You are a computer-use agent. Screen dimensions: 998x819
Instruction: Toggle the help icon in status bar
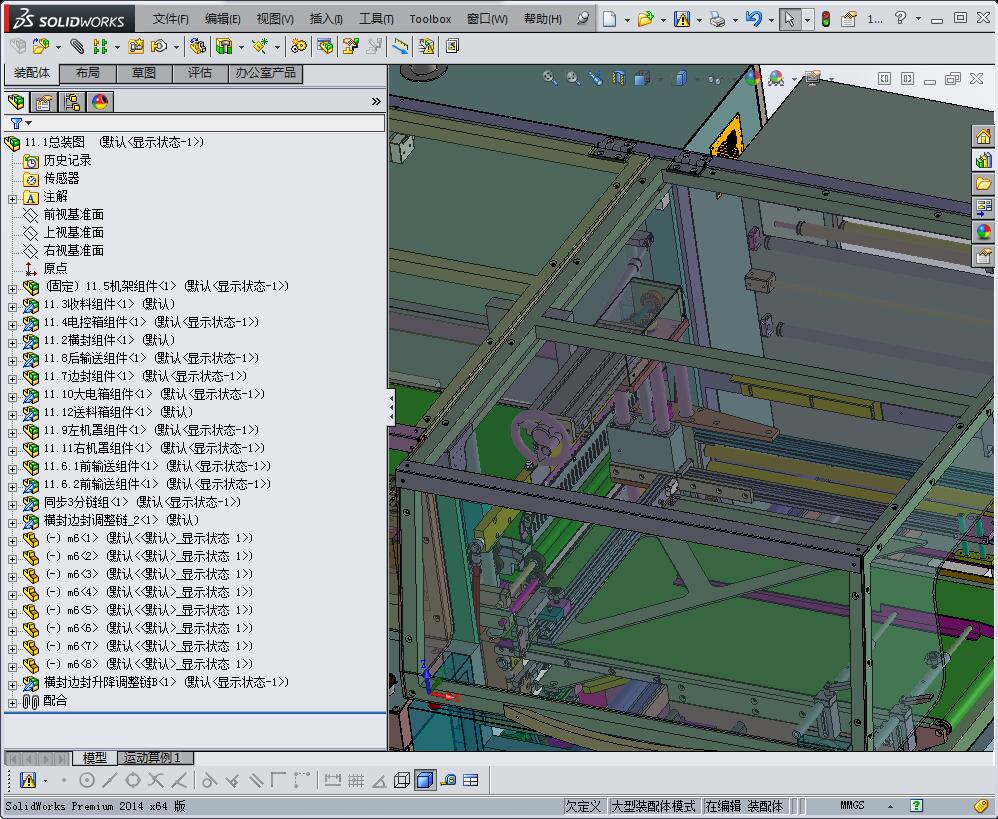point(916,806)
